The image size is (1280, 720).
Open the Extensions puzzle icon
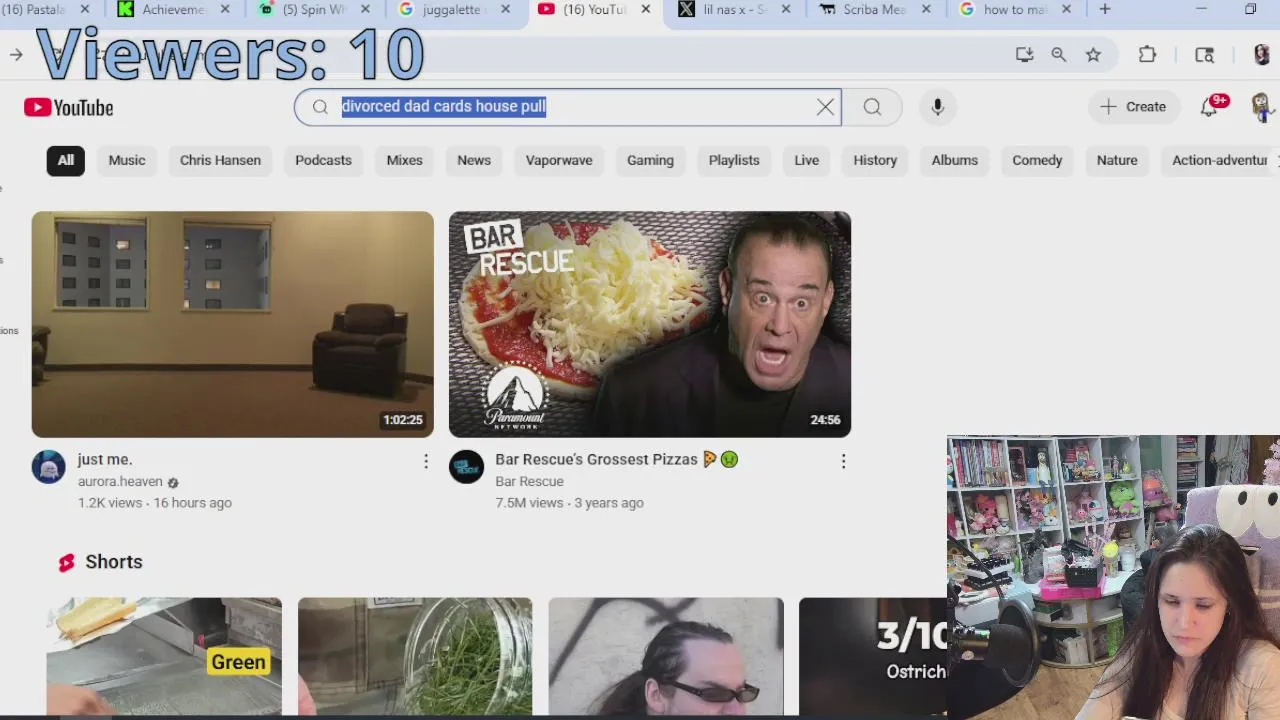1147,55
